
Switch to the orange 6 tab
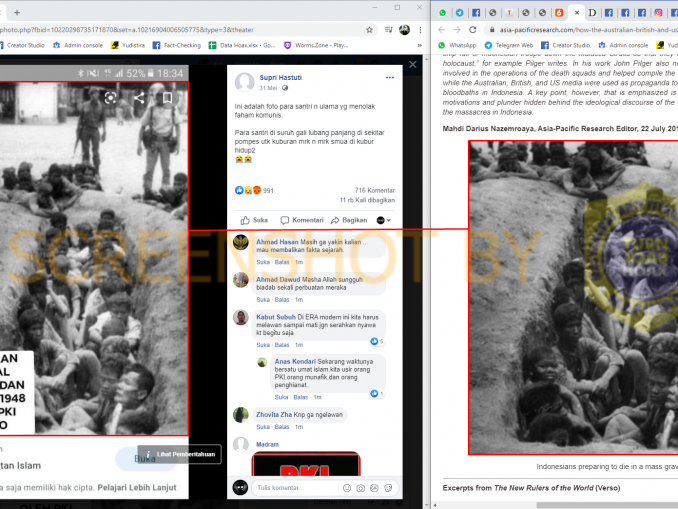(559, 13)
